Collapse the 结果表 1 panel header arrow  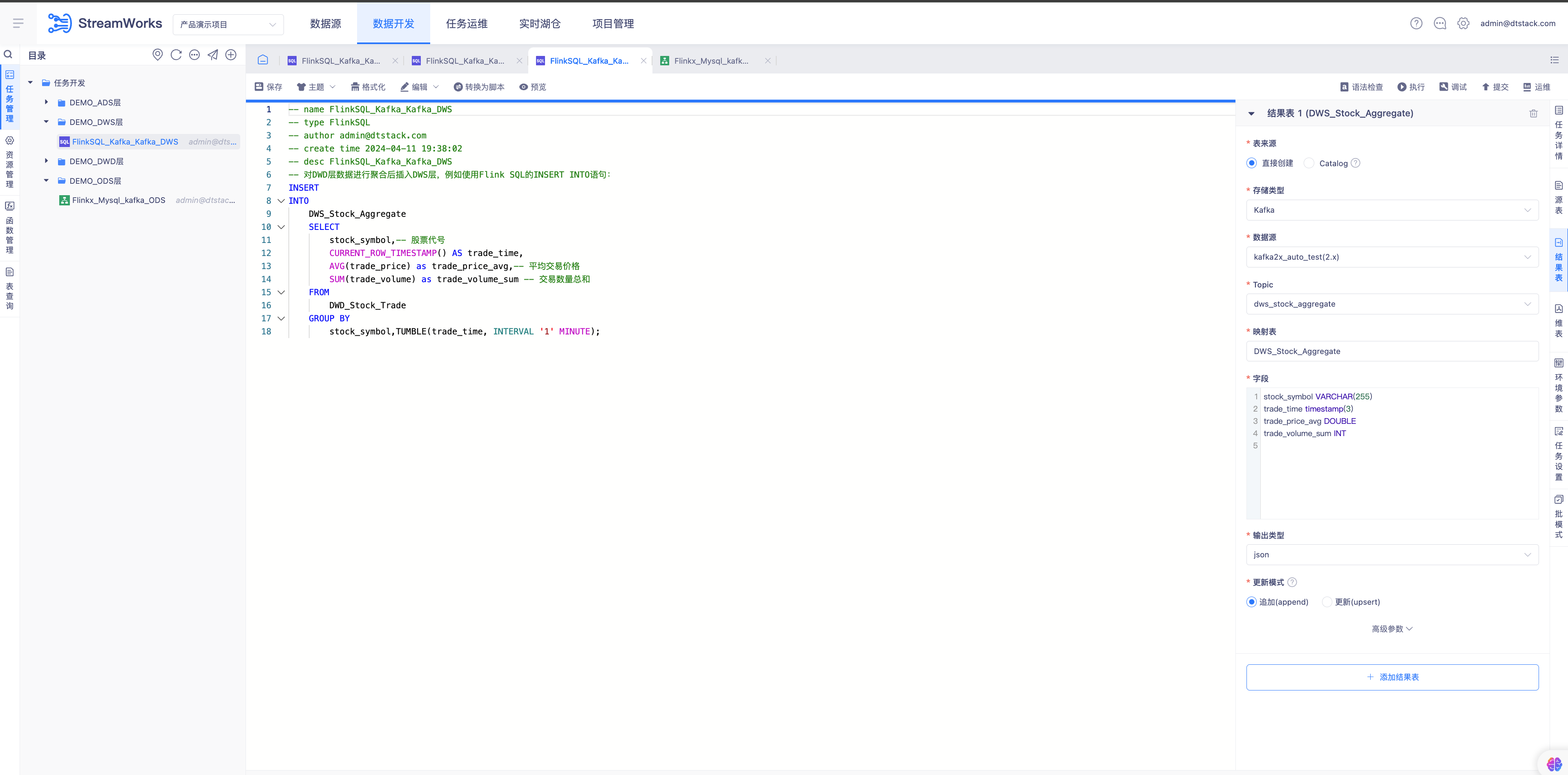(1251, 114)
